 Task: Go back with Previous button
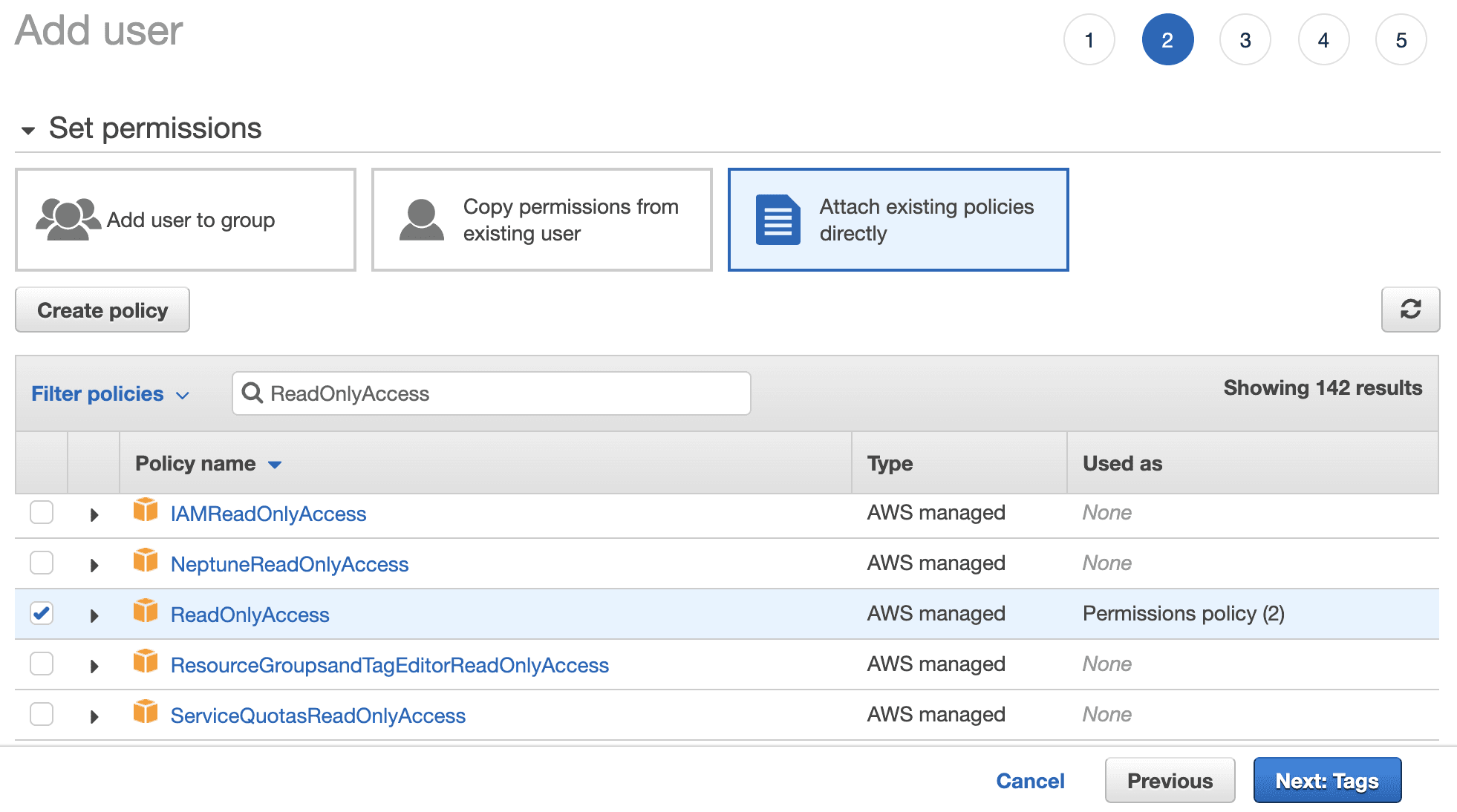tap(1170, 780)
